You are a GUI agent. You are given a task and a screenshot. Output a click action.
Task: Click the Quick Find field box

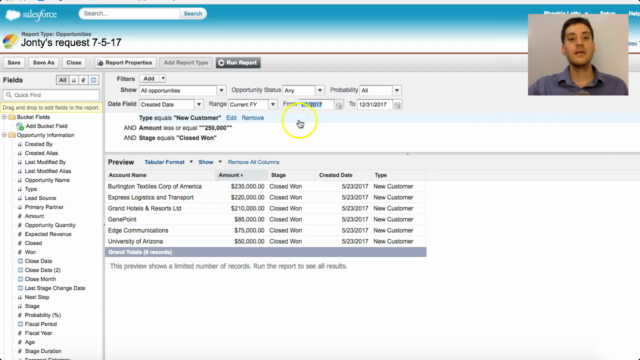click(51, 95)
